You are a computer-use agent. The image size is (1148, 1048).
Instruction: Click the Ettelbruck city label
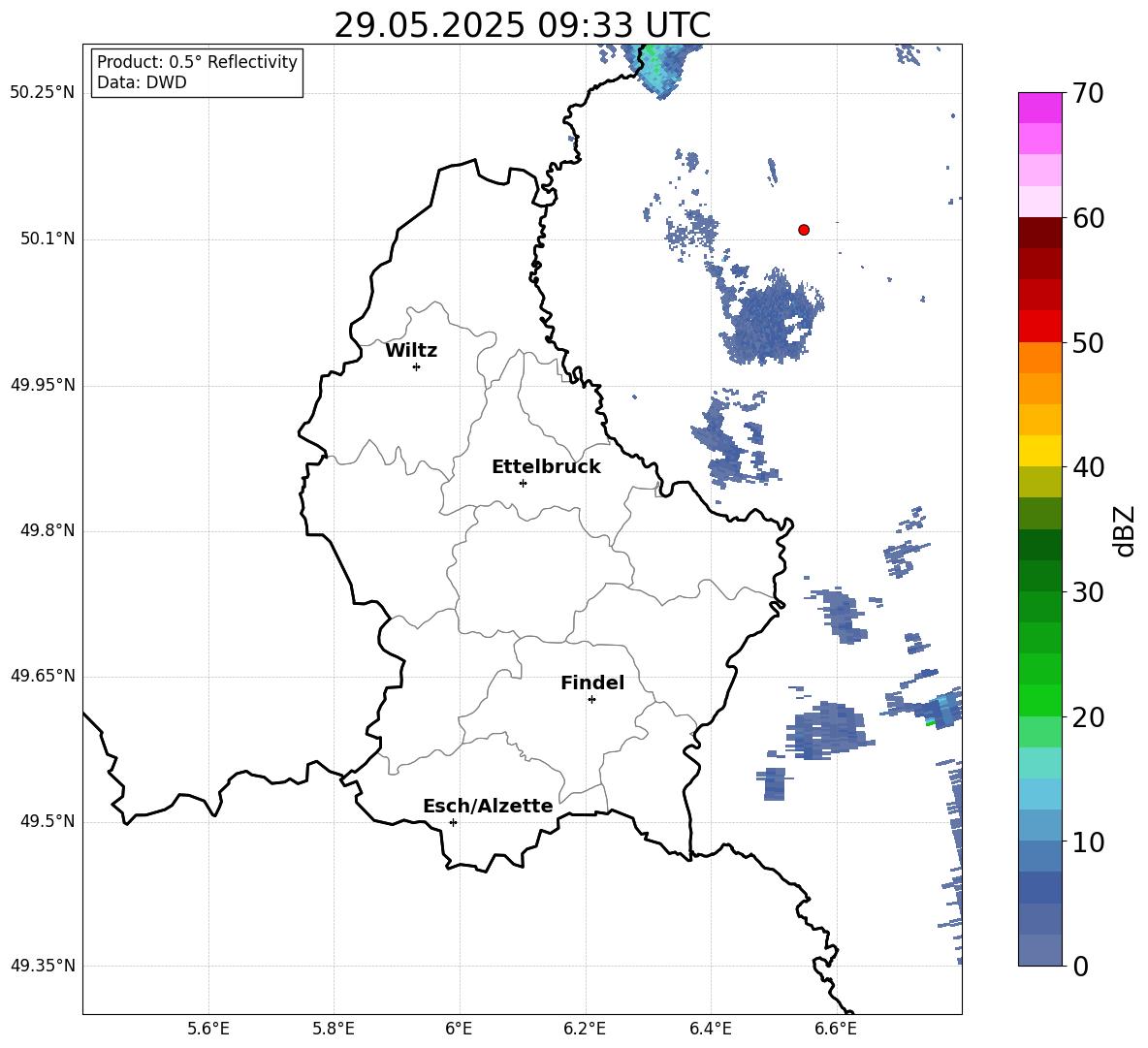pyautogui.click(x=546, y=467)
